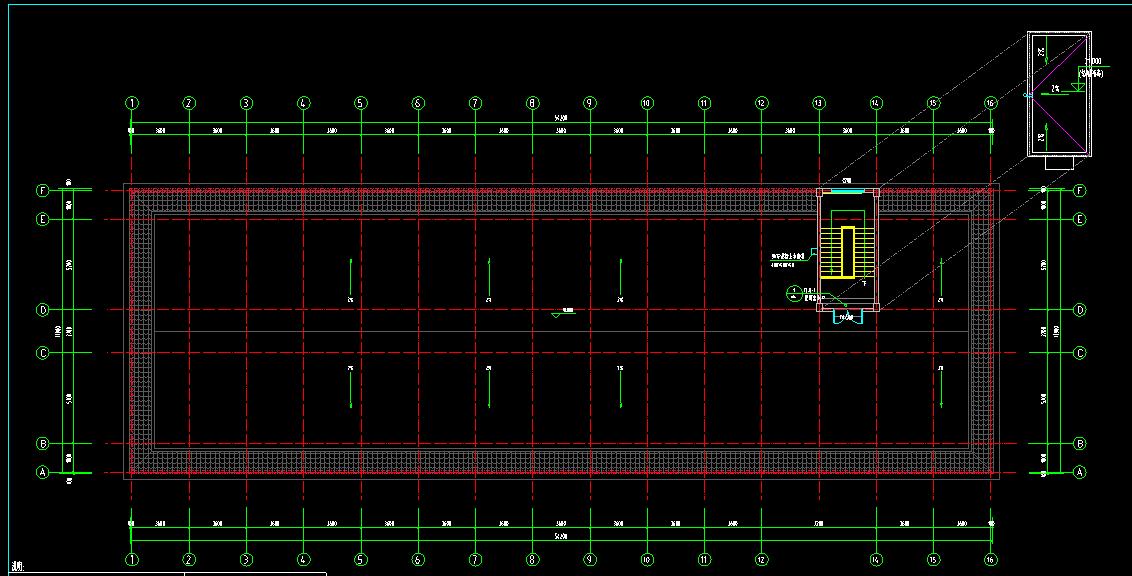Click the top grid bubble numbered 1
The width and height of the screenshot is (1132, 576).
pos(132,103)
